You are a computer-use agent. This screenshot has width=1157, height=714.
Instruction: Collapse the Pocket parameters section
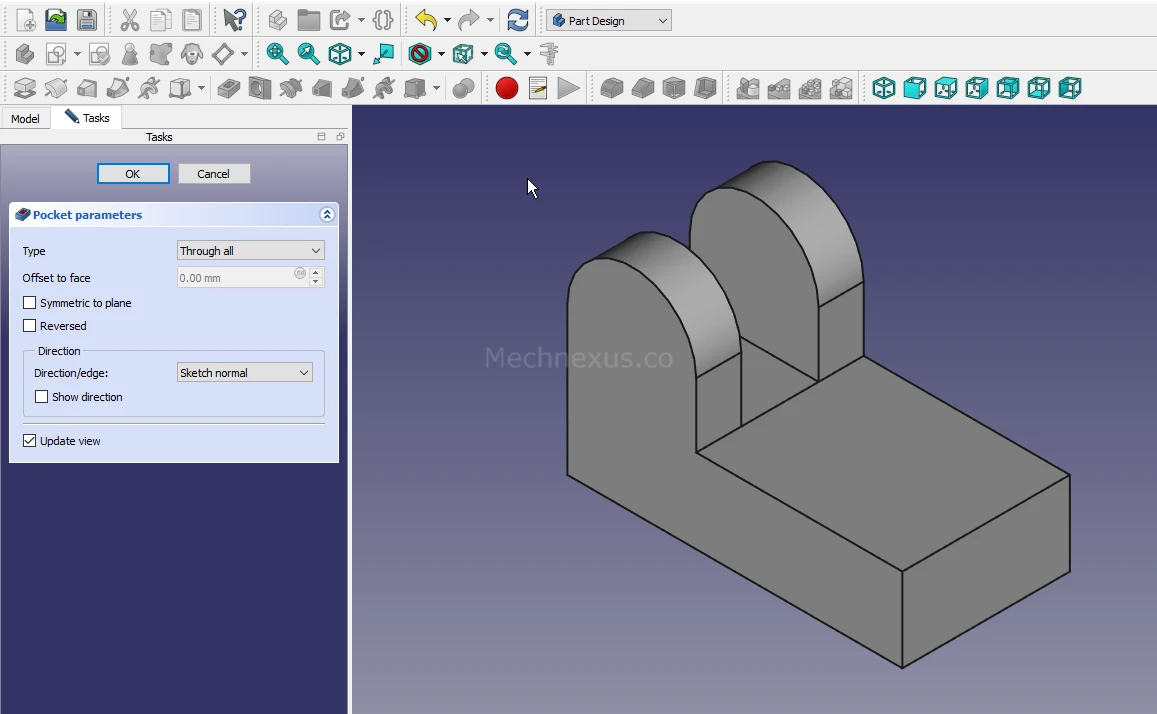click(327, 215)
